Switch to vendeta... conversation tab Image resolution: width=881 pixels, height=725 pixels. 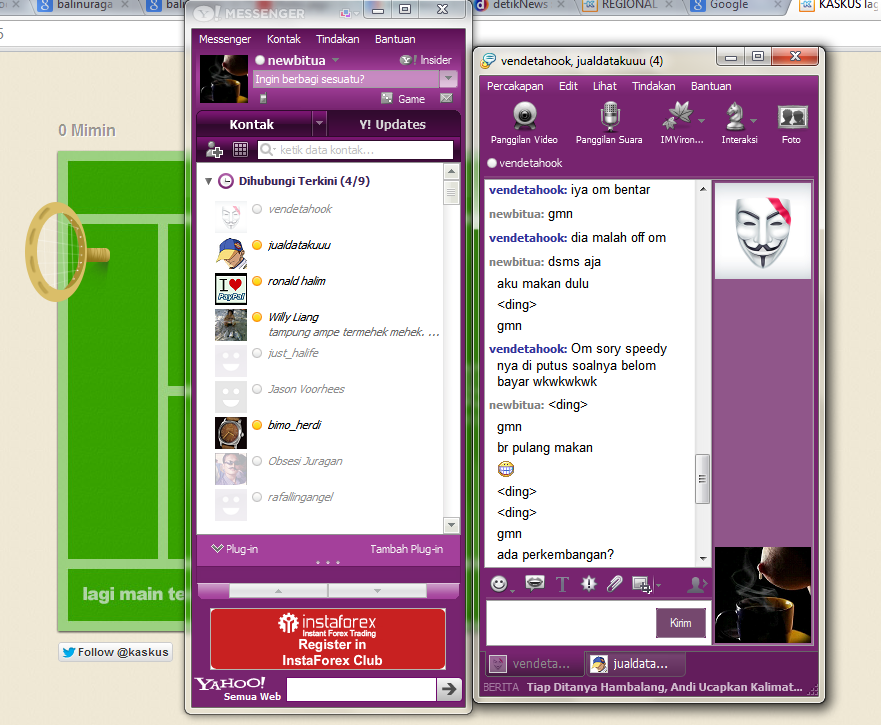[534, 664]
